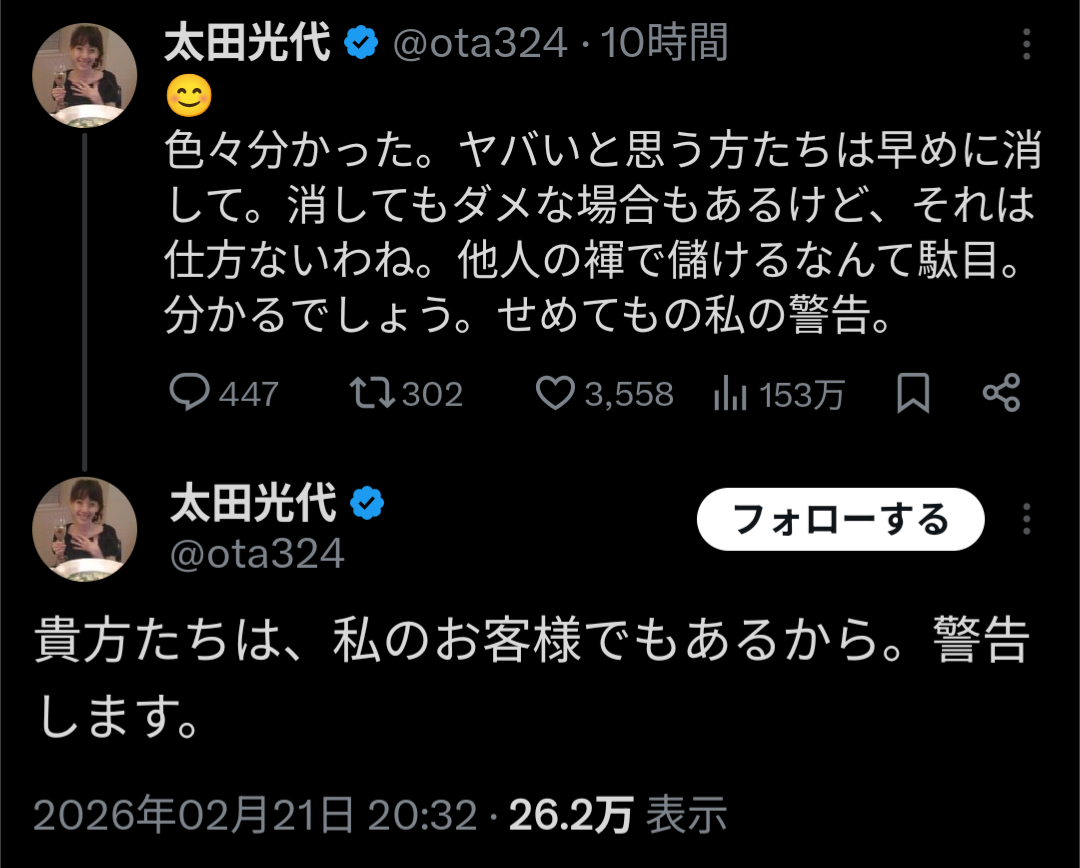This screenshot has width=1080, height=868.
Task: Open the top tweet's profile avatar
Action: (x=84, y=76)
